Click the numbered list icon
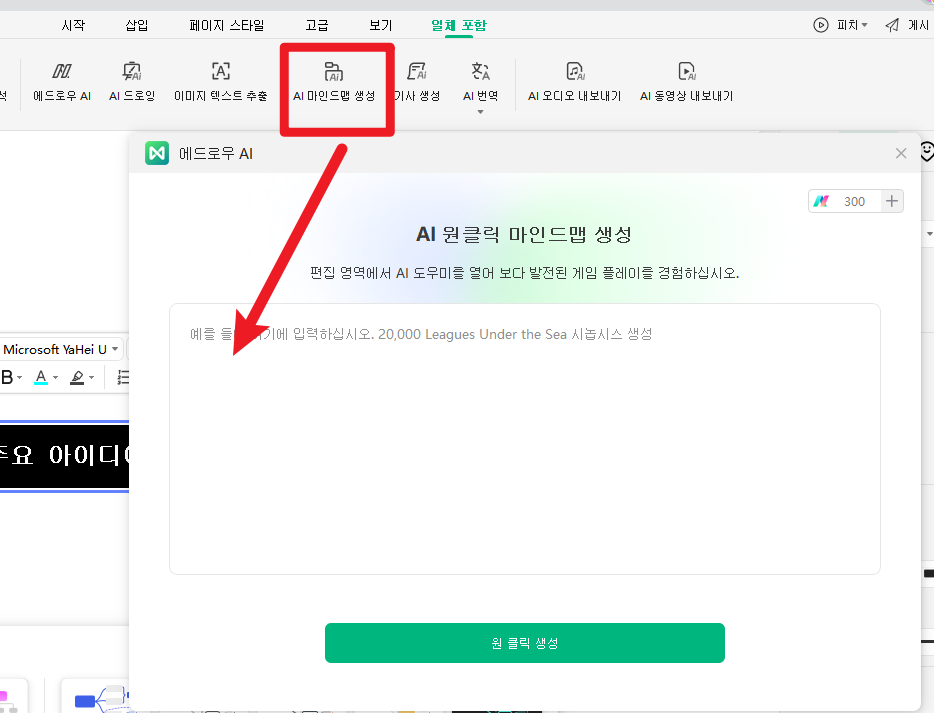Viewport: 934px width, 713px height. coord(123,377)
